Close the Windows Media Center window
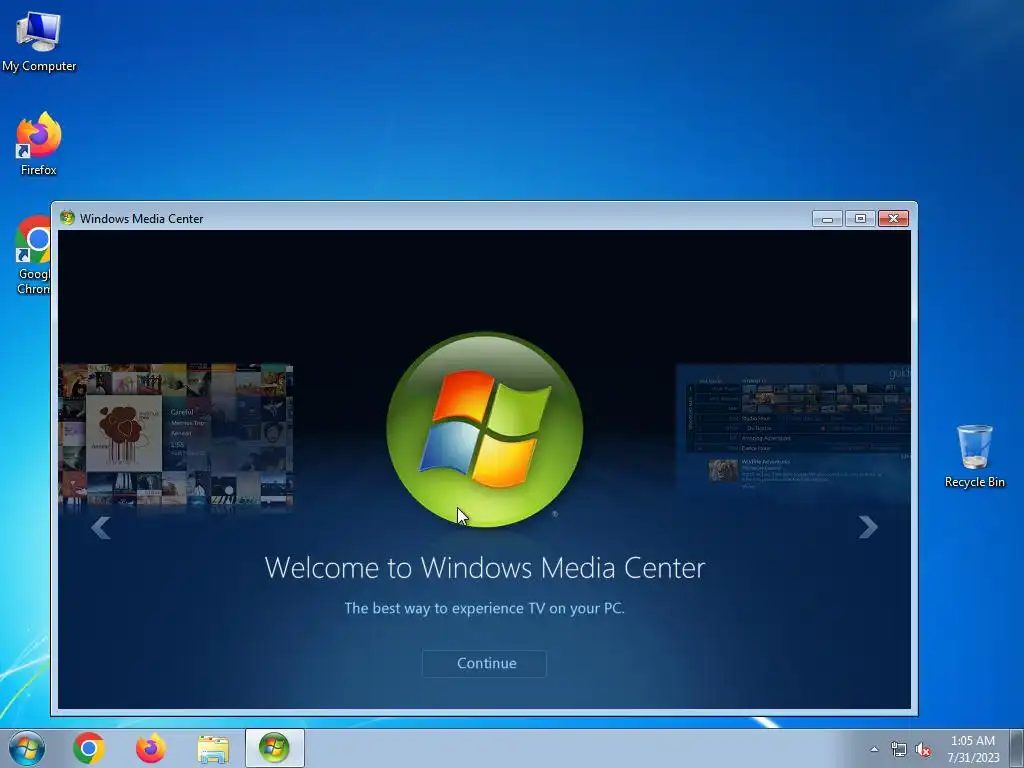Screen dimensions: 1024x768 (x=893, y=219)
